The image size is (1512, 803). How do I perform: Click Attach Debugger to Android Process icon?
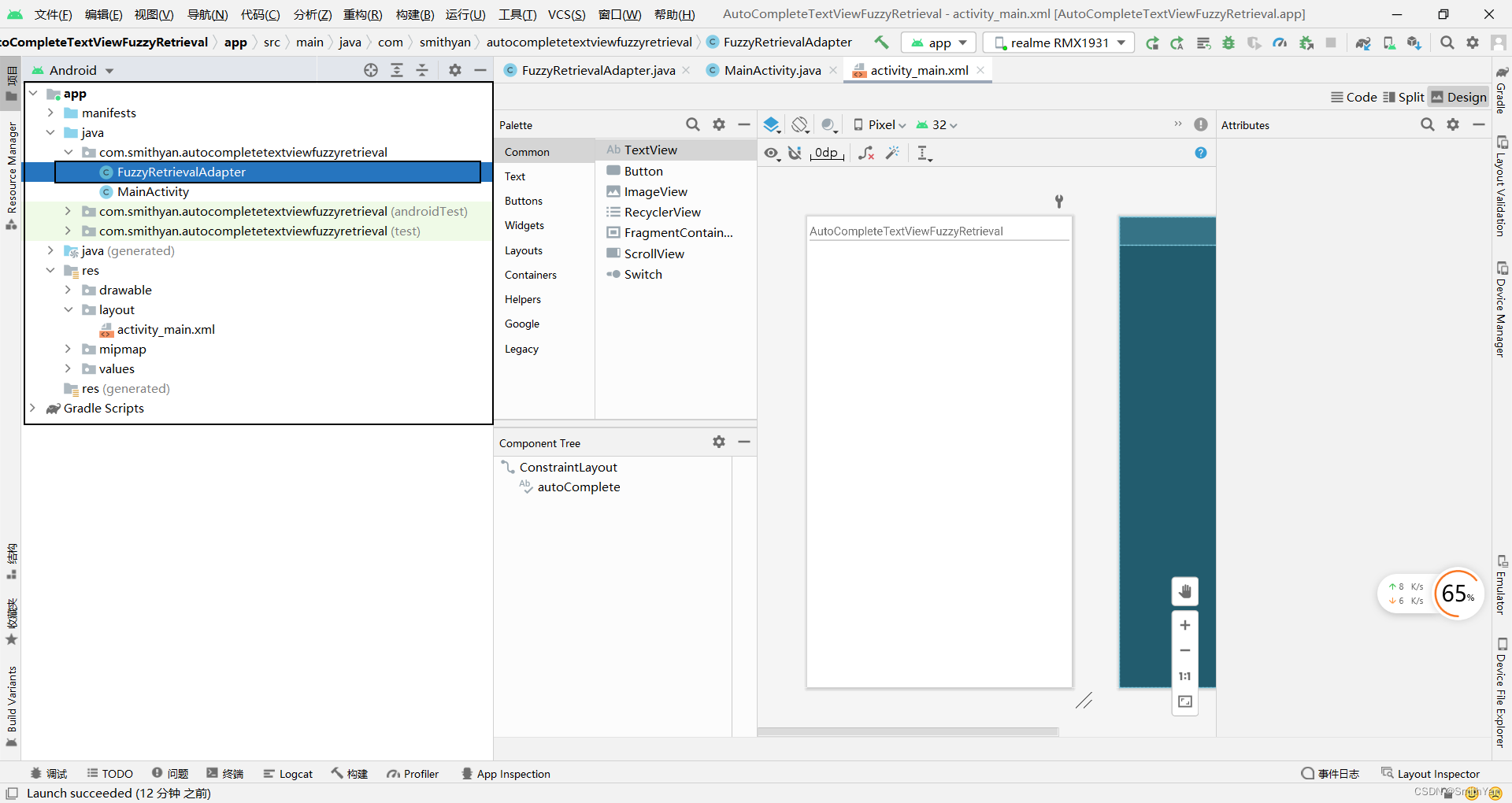pyautogui.click(x=1306, y=43)
